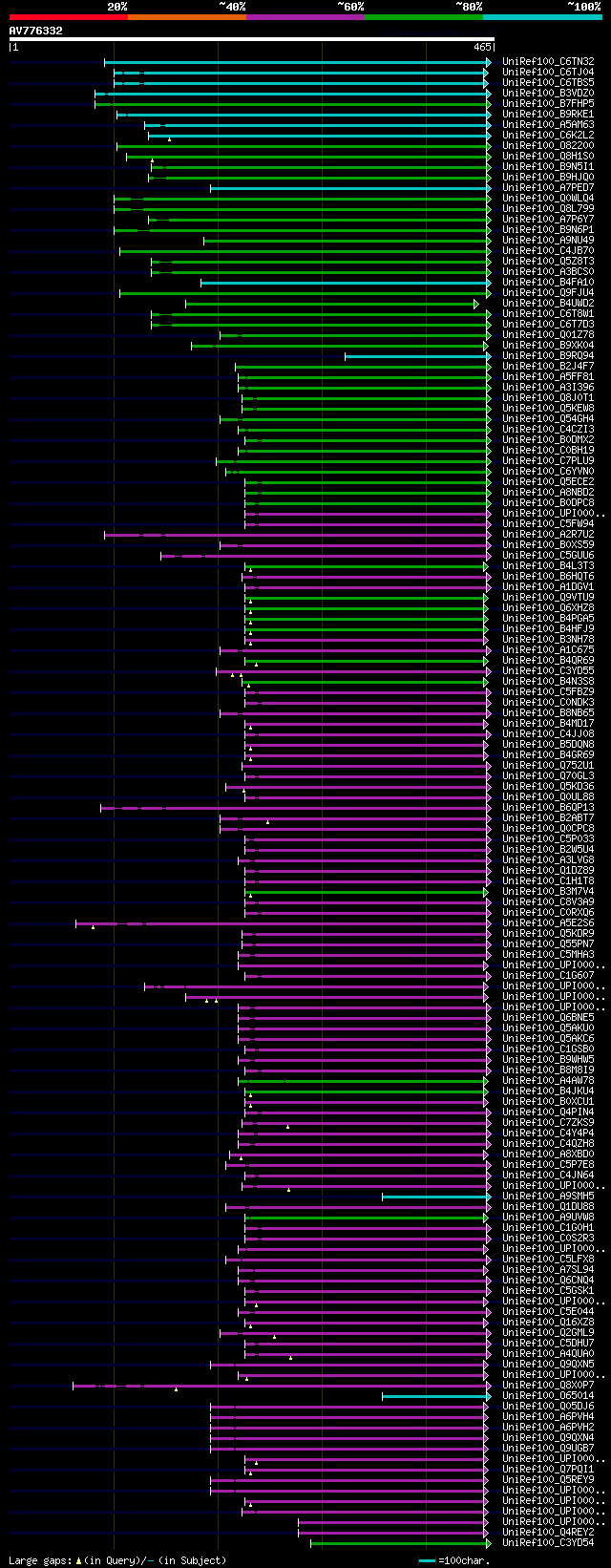611x1568 pixels.
Task: Click label UniRef100_A9UVW8
Action: [548, 1218]
